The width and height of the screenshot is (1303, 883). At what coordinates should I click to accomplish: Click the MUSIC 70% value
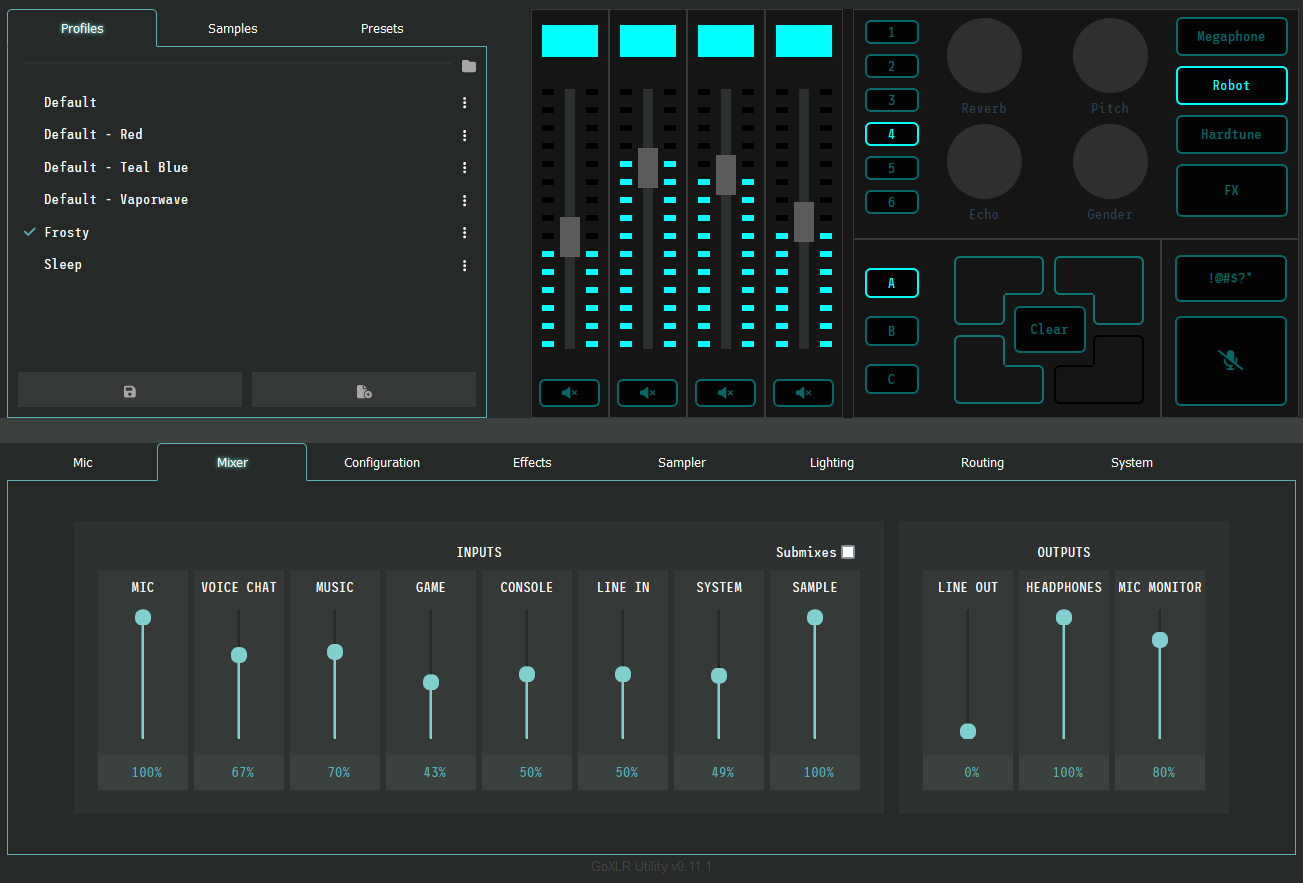(x=338, y=772)
